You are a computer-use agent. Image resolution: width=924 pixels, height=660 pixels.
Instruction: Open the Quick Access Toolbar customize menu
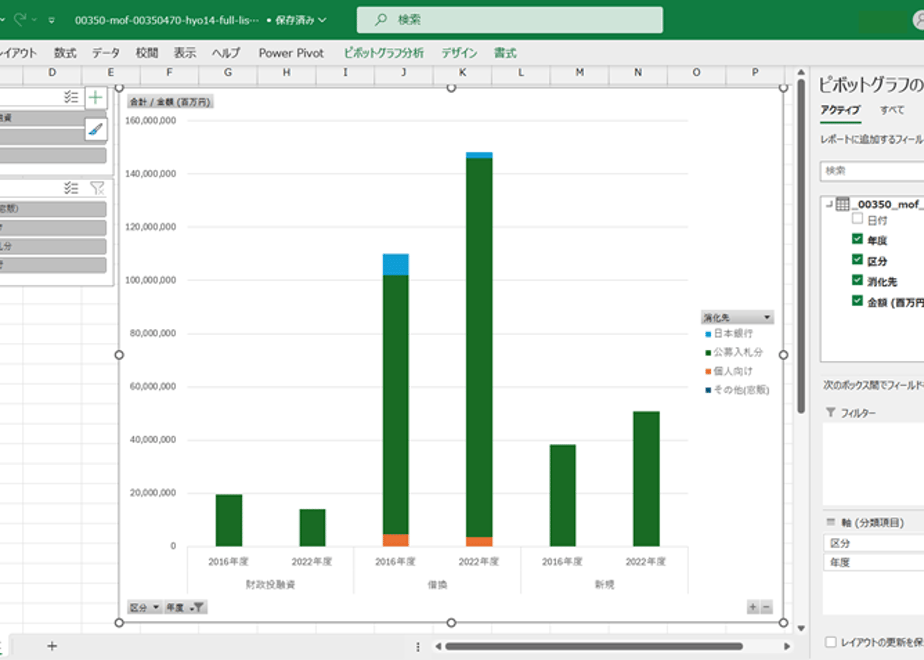pos(52,20)
